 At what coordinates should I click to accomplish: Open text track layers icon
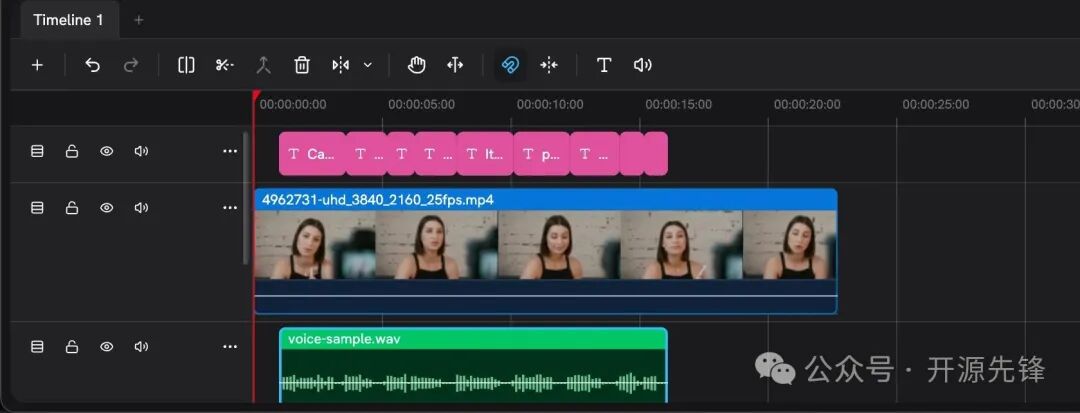click(37, 151)
